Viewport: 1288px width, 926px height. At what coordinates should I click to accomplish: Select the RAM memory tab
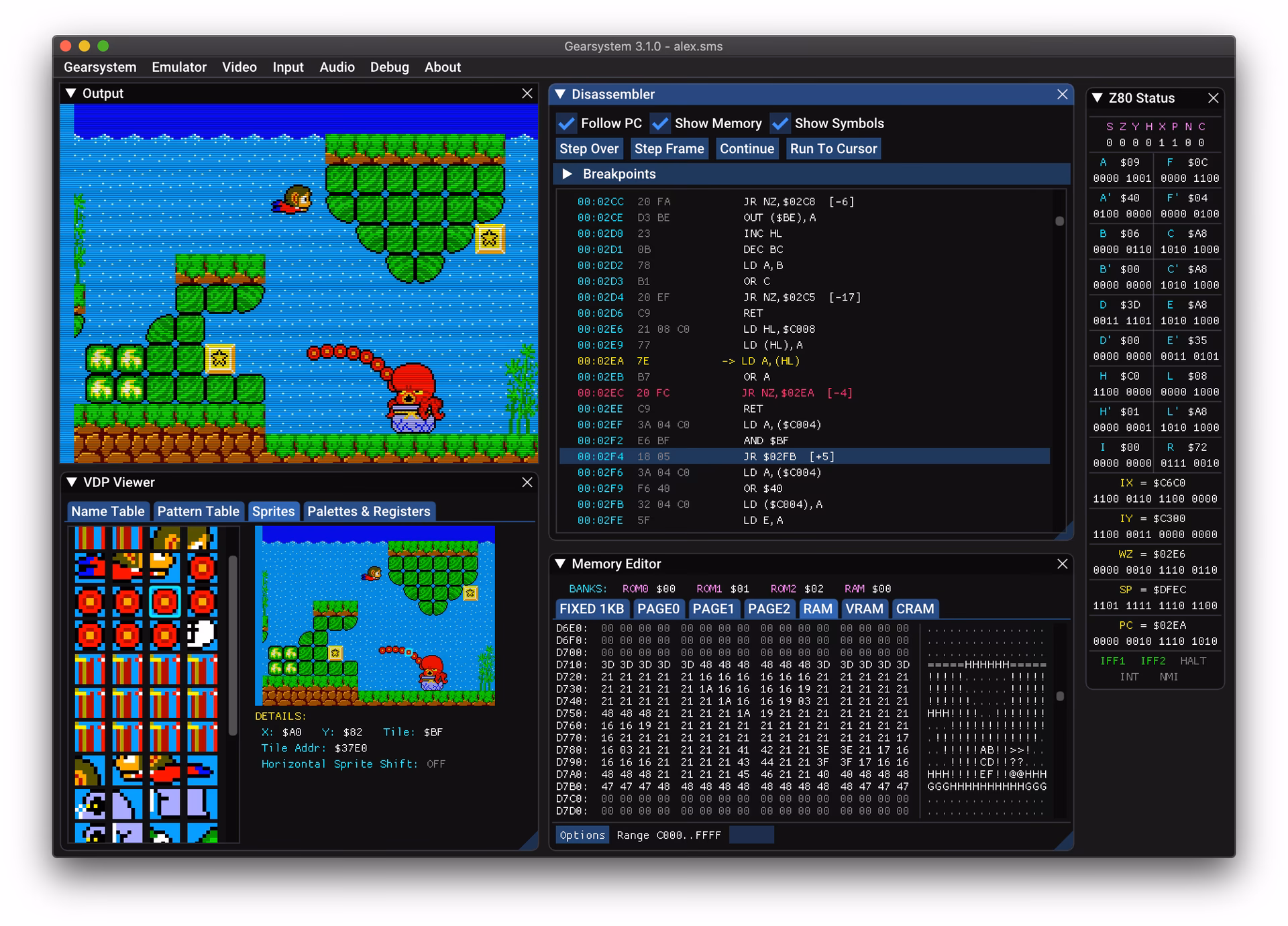(818, 609)
